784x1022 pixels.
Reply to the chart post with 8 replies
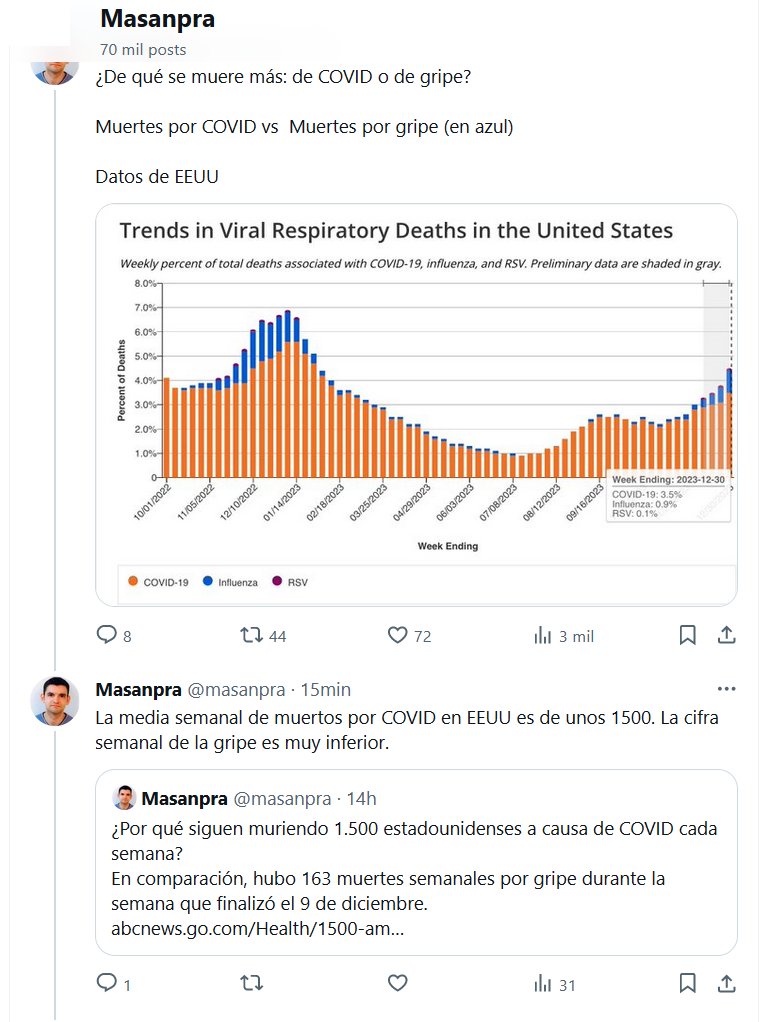(x=107, y=635)
